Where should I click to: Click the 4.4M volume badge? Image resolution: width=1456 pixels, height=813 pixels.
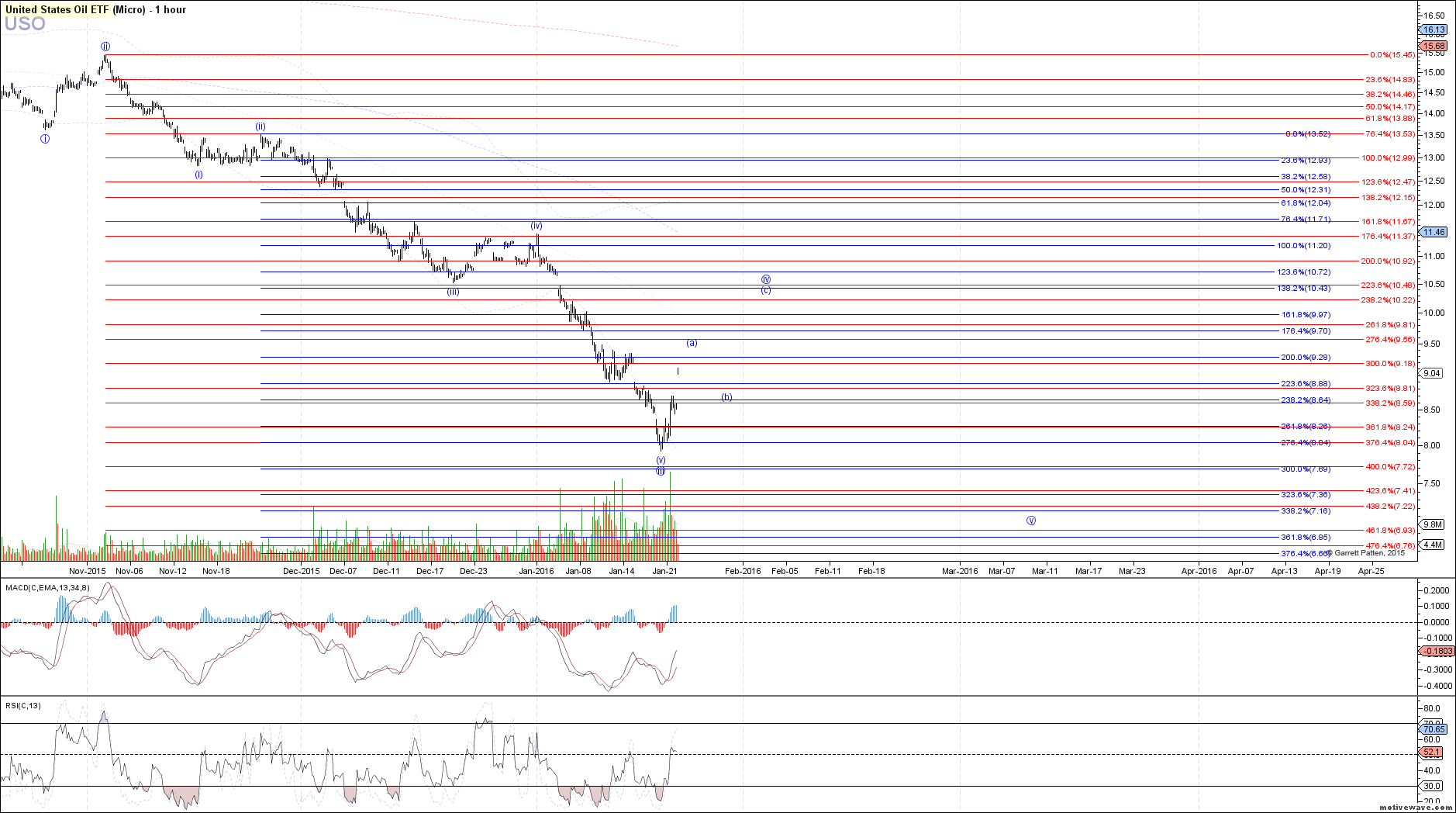pyautogui.click(x=1434, y=545)
